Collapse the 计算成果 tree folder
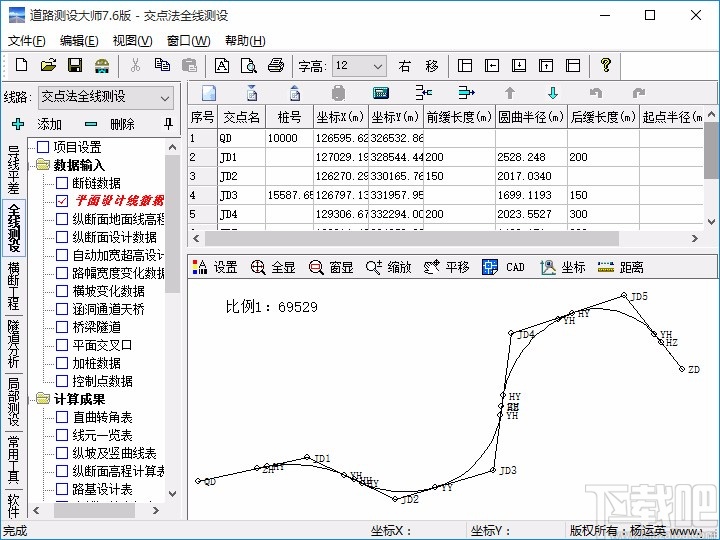Image resolution: width=720 pixels, height=540 pixels. pos(43,399)
